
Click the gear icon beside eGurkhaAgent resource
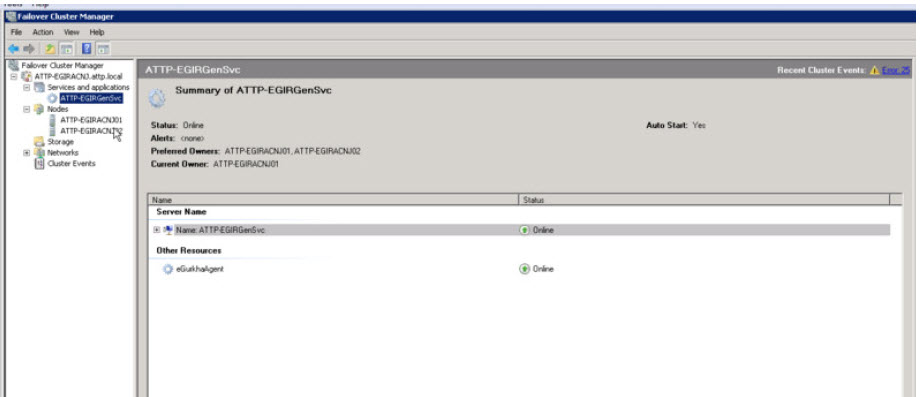168,269
